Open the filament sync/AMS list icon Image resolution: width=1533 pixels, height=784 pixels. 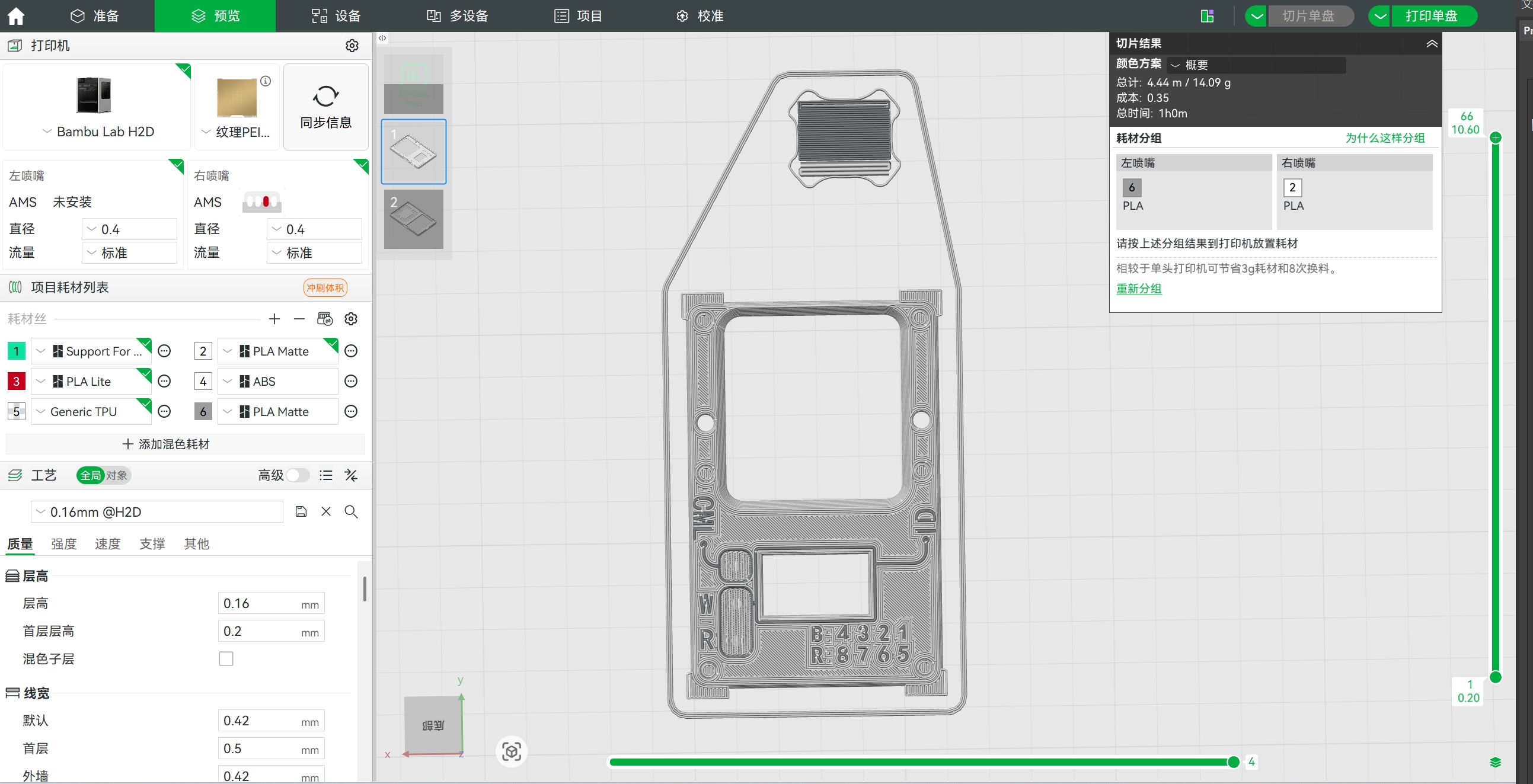point(325,319)
